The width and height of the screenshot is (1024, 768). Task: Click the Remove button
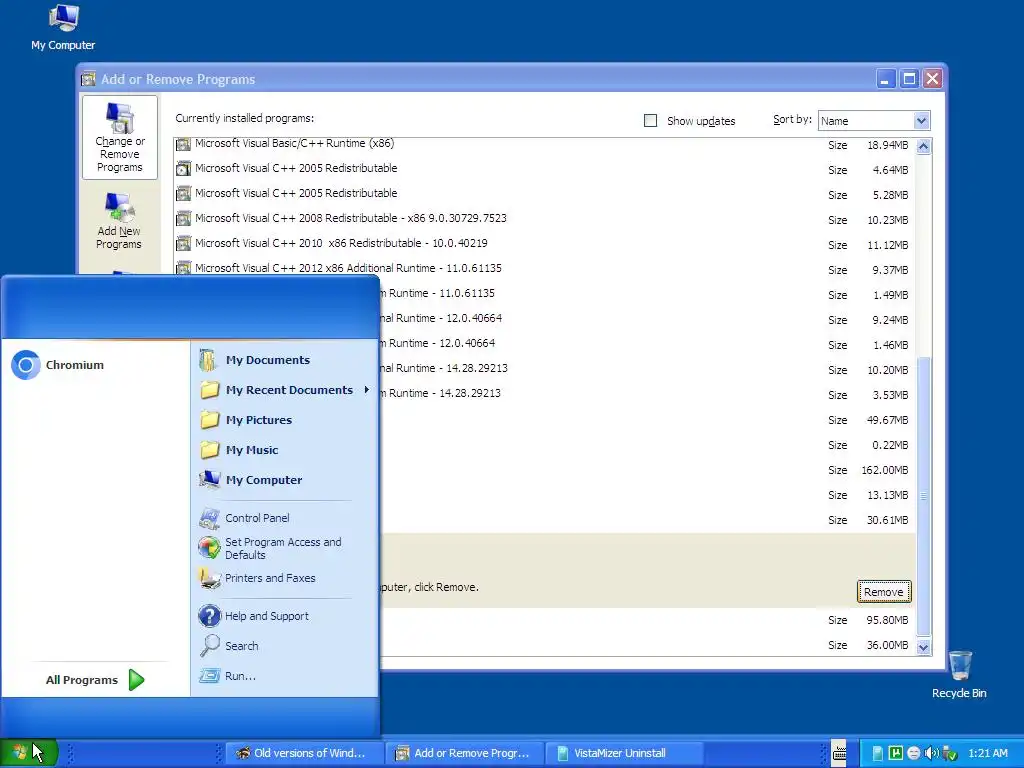coord(884,592)
